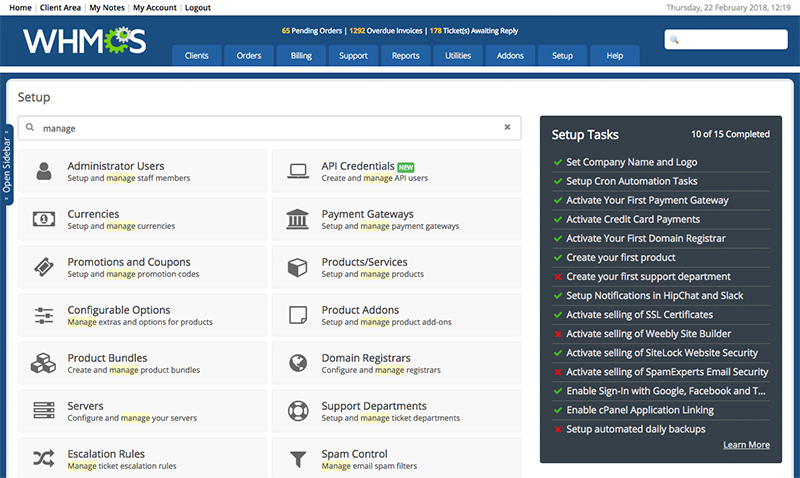Image resolution: width=800 pixels, height=478 pixels.
Task: Open the Setup menu tab
Action: 562,56
